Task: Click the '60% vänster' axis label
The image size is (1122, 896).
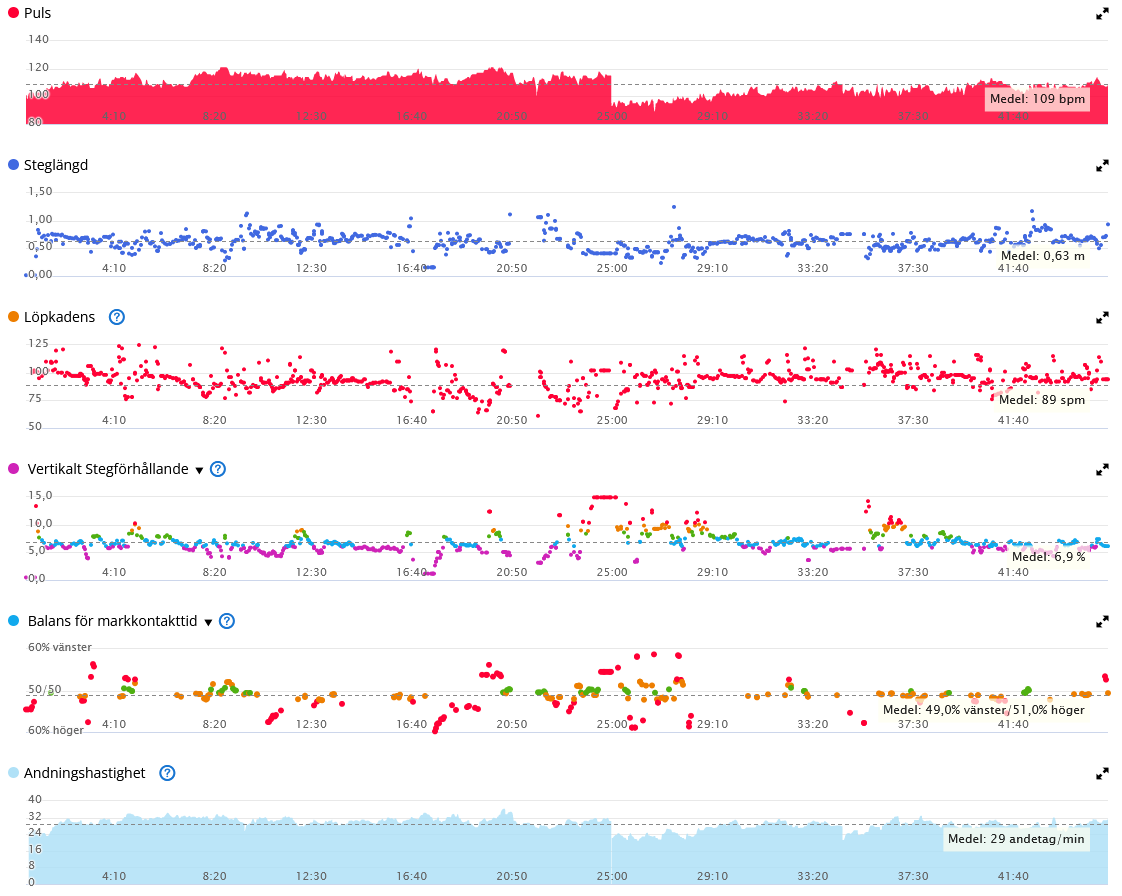Action: (x=60, y=647)
